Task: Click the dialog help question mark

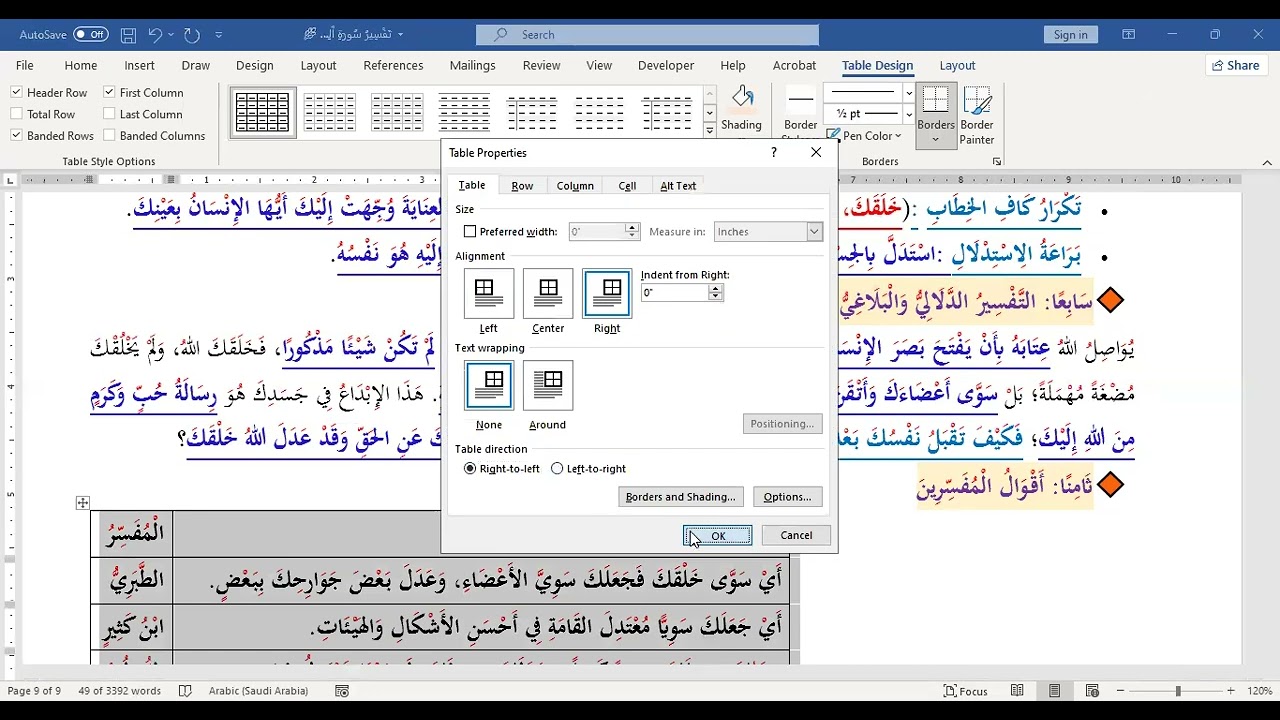Action: tap(774, 152)
